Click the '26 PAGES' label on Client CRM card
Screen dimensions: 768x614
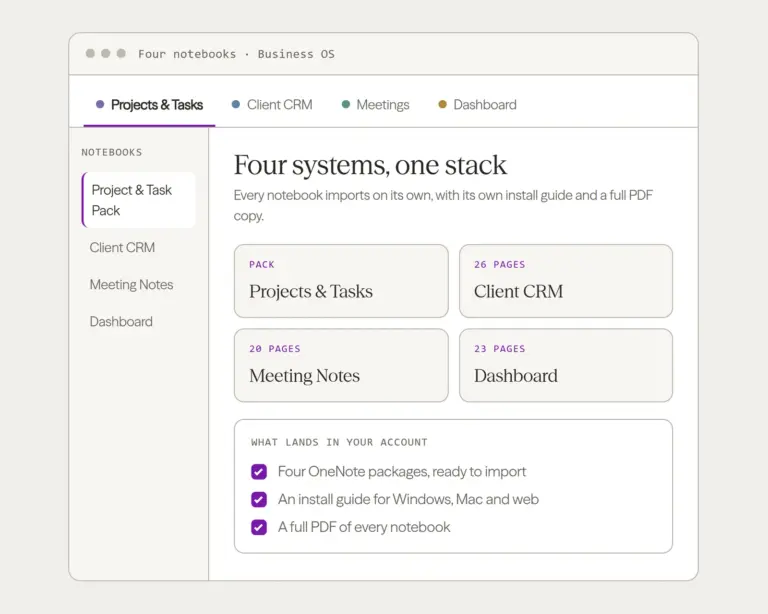coord(500,264)
